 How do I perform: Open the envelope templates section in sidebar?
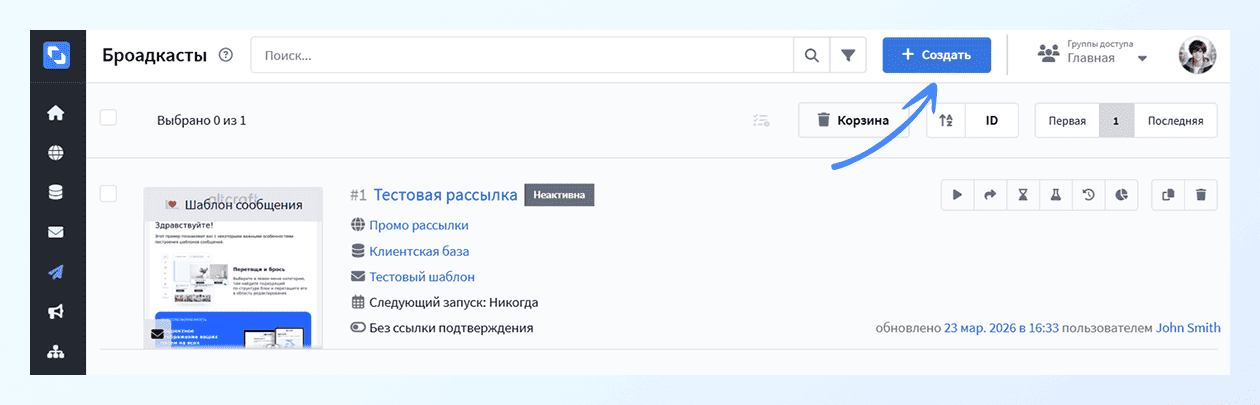coord(56,232)
